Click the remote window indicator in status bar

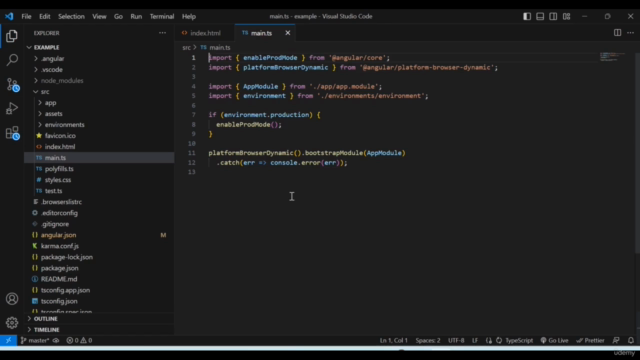8,340
